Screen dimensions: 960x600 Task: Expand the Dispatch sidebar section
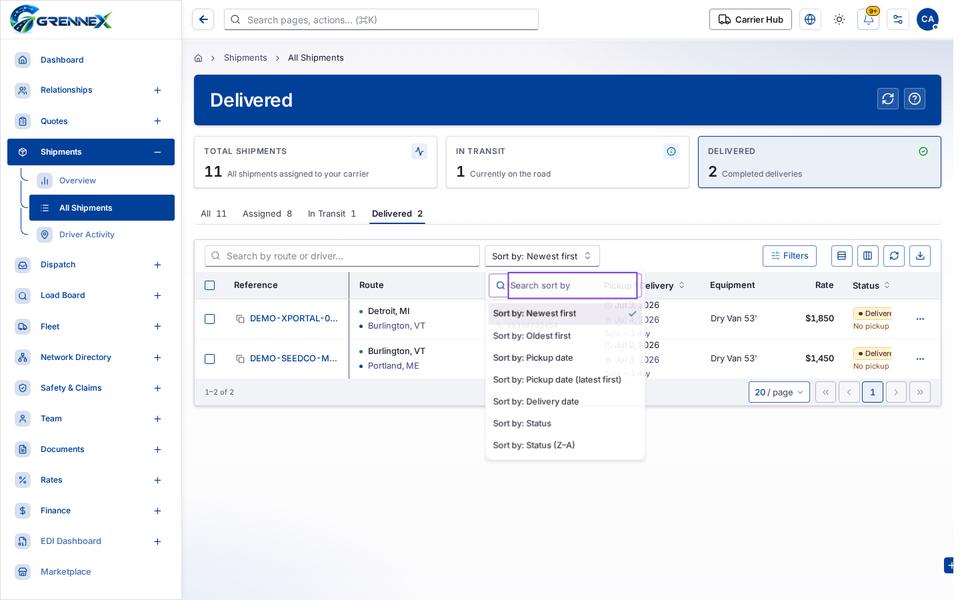157,265
